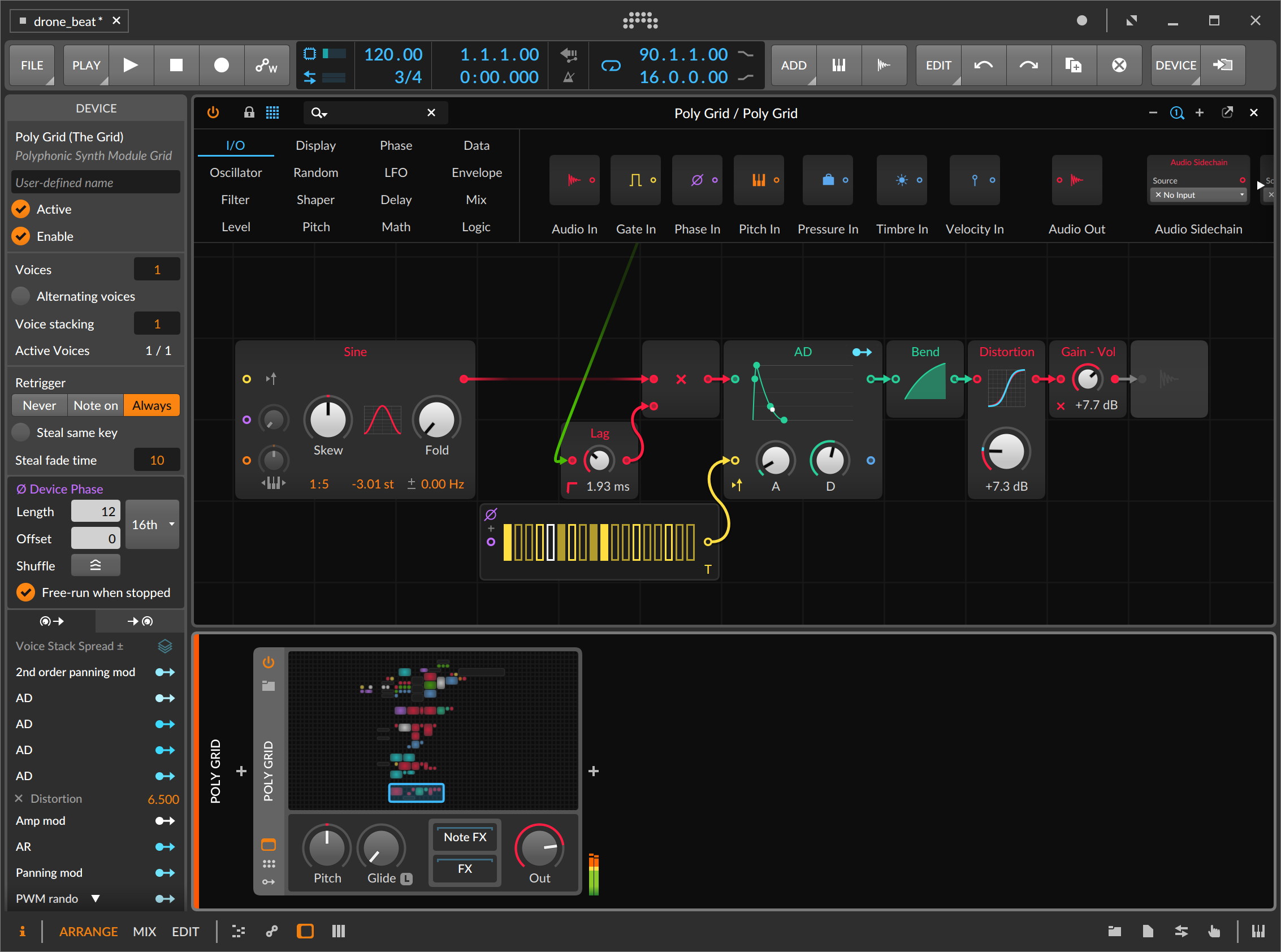
Task: Toggle the loop icon in transport
Action: point(611,66)
